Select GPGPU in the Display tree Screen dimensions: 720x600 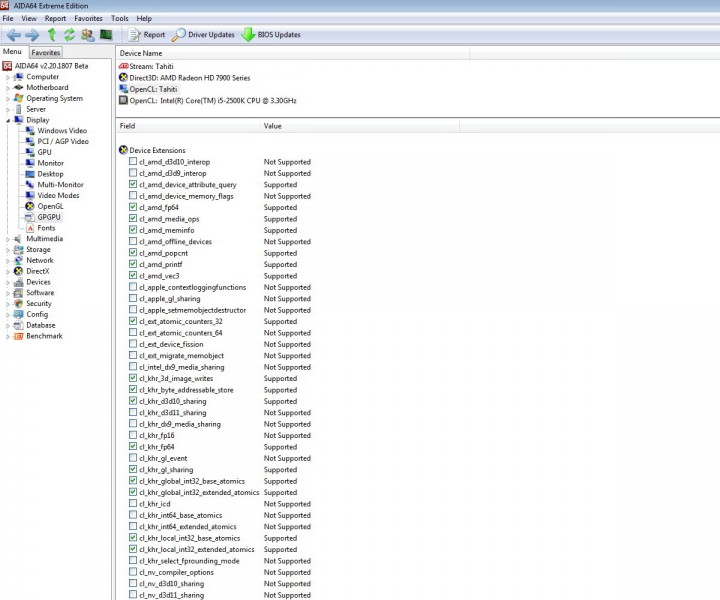click(49, 217)
